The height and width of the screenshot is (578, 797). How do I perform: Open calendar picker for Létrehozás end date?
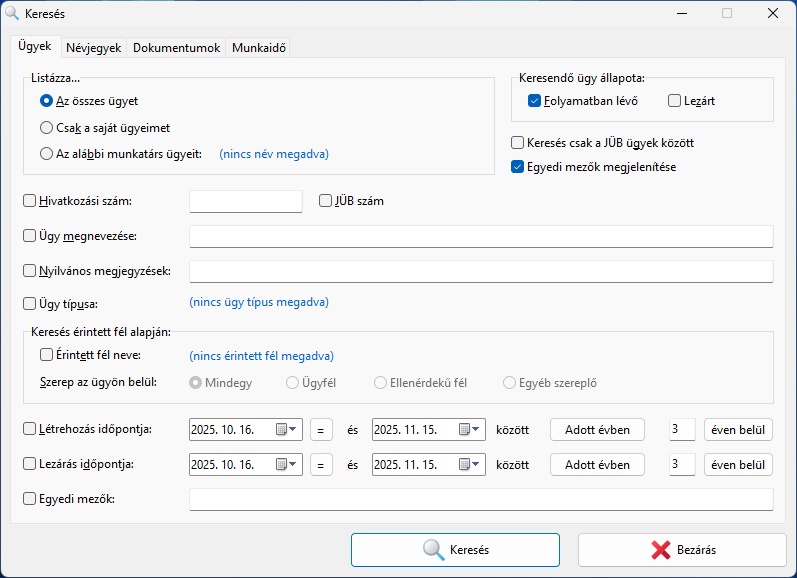[x=469, y=430]
